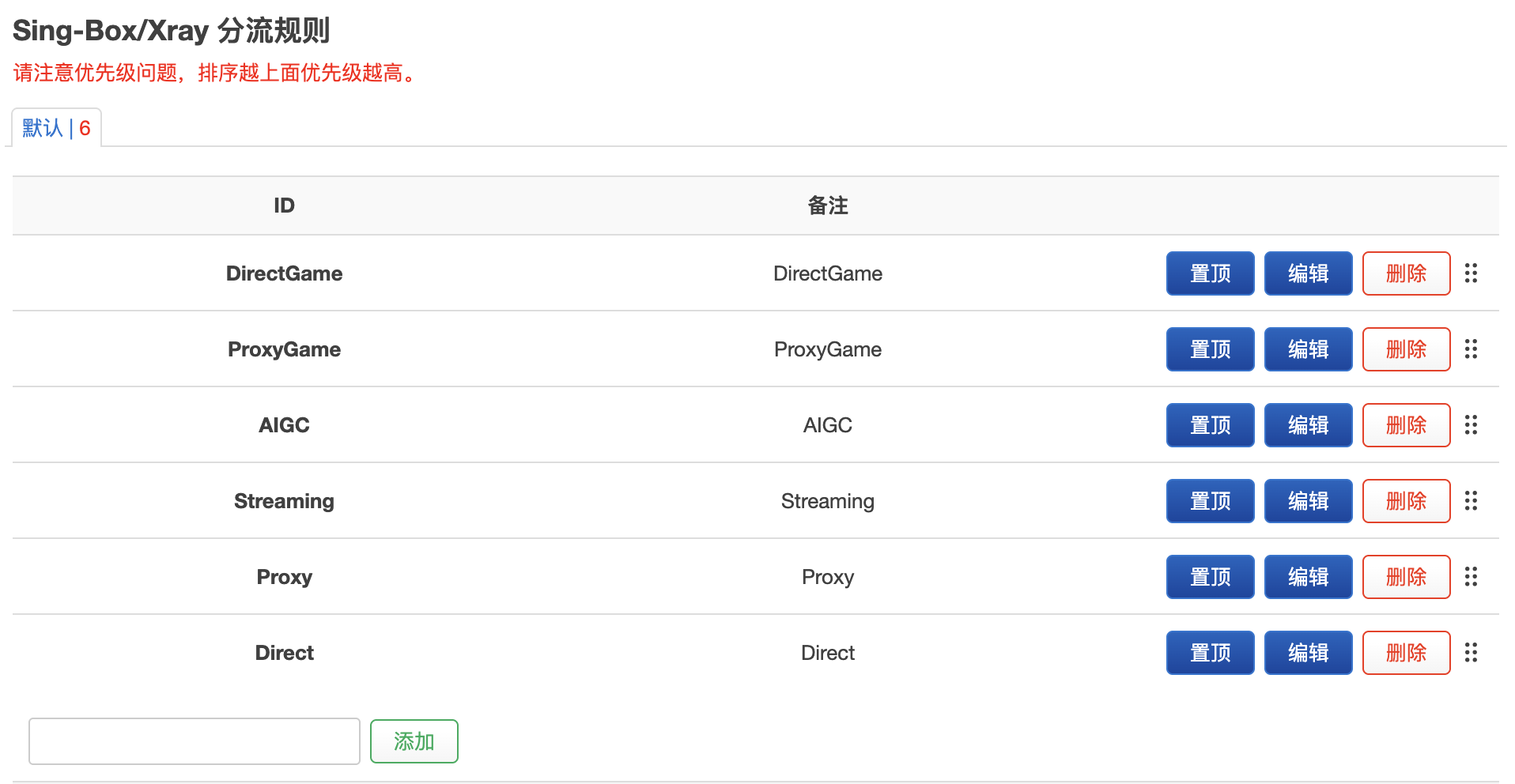Click the AIGC remark cell in 备注 column
This screenshot has height=784, width=1515.
pos(828,425)
